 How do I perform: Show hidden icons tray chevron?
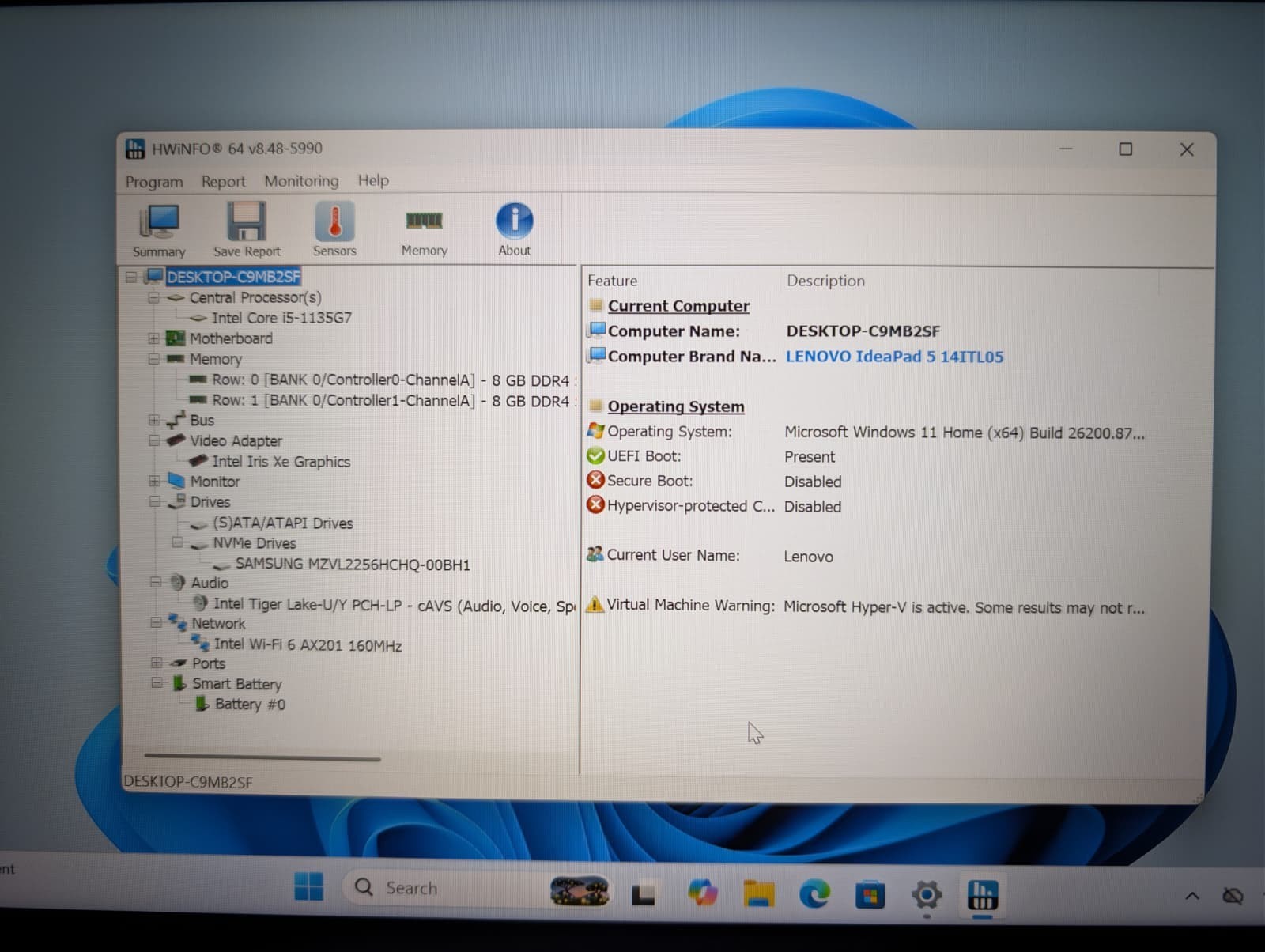(x=1191, y=896)
